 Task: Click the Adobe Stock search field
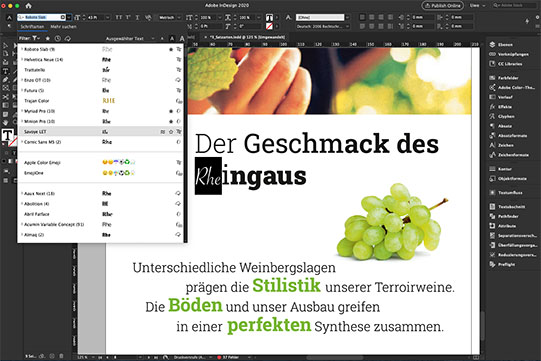[x=513, y=6]
